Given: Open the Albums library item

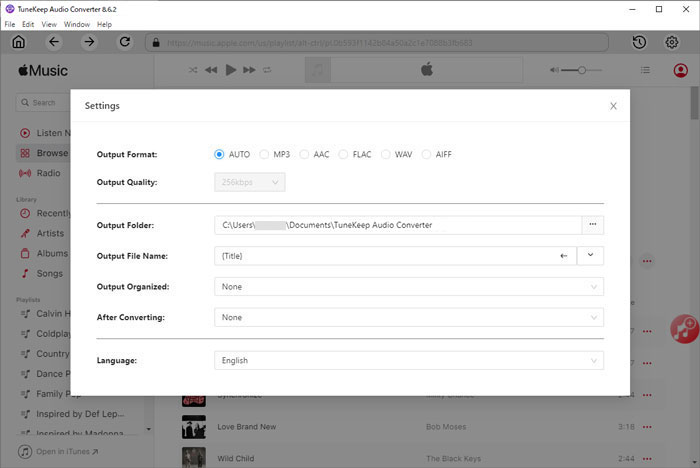Looking at the screenshot, I should click(x=44, y=253).
